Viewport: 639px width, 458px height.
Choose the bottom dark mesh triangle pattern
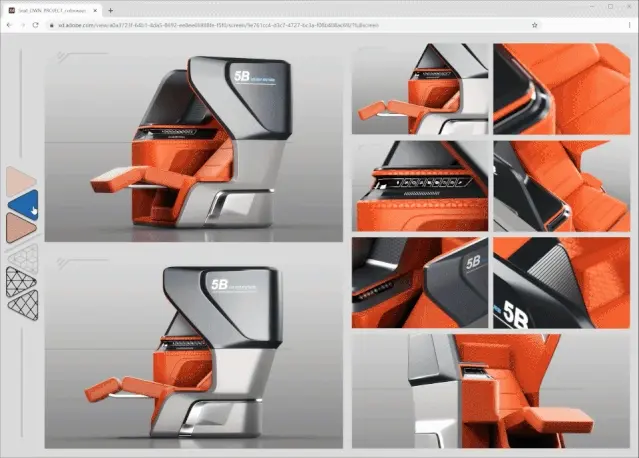click(21, 300)
